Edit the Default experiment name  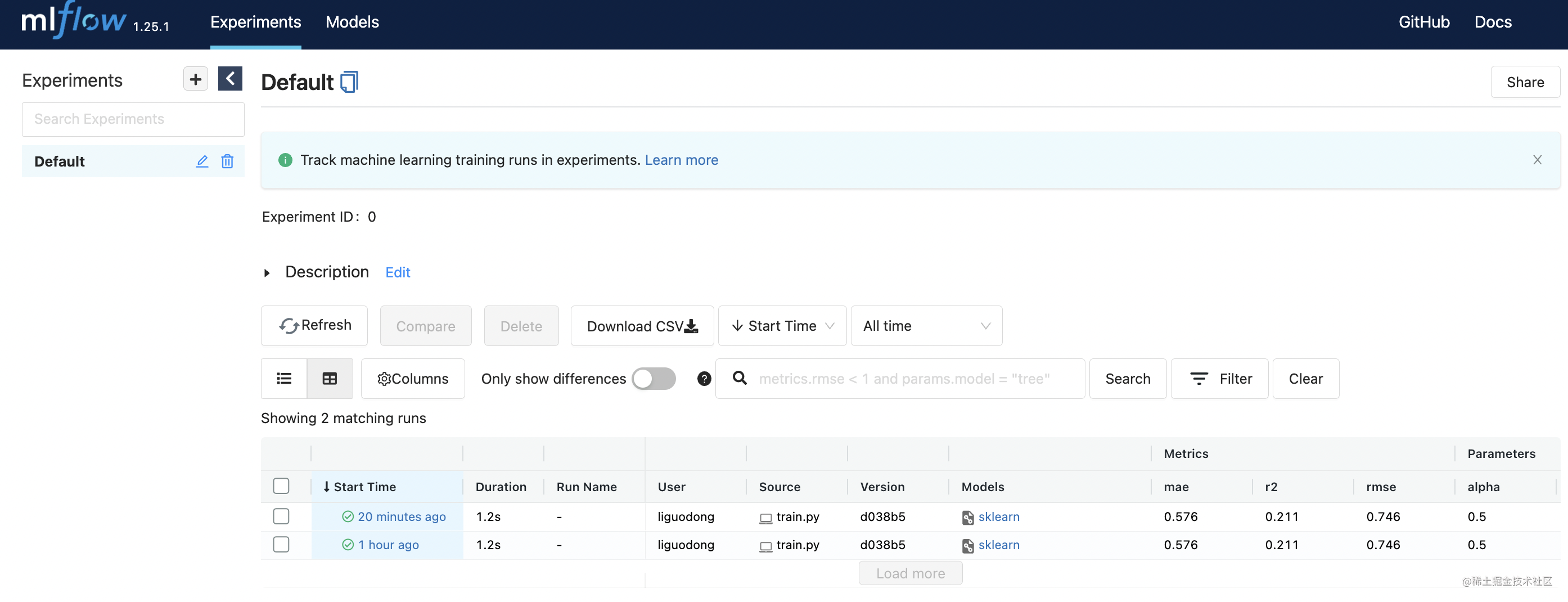tap(201, 161)
